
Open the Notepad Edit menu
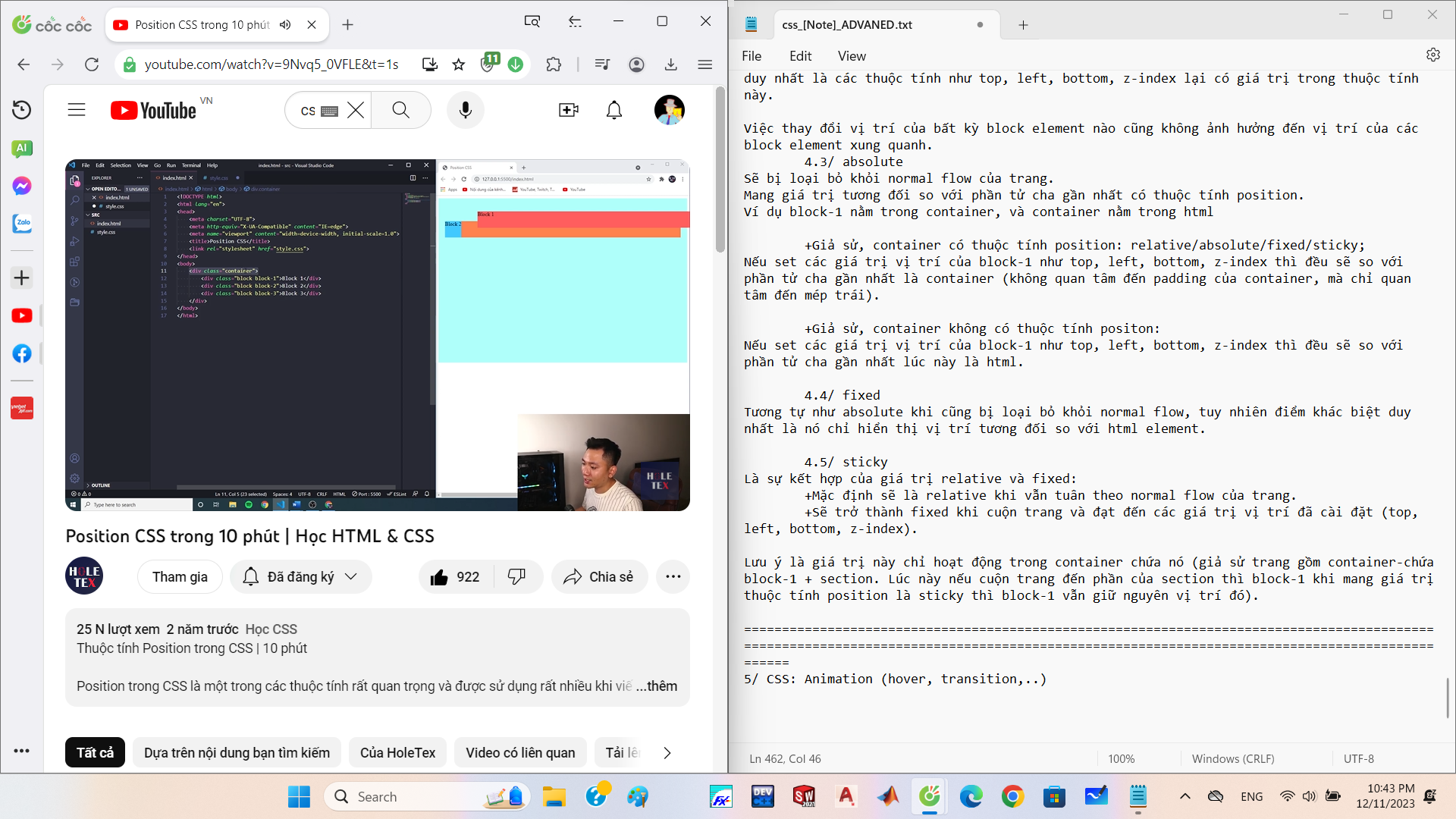pyautogui.click(x=799, y=56)
